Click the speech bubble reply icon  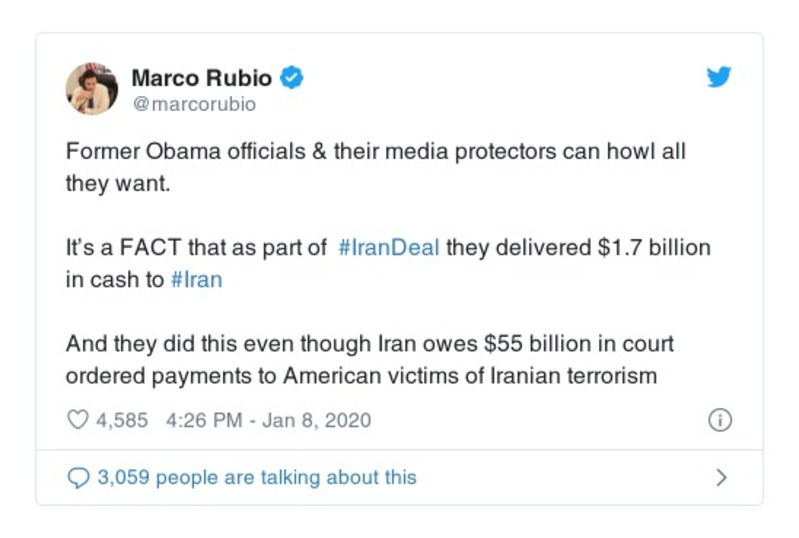pyautogui.click(x=77, y=478)
